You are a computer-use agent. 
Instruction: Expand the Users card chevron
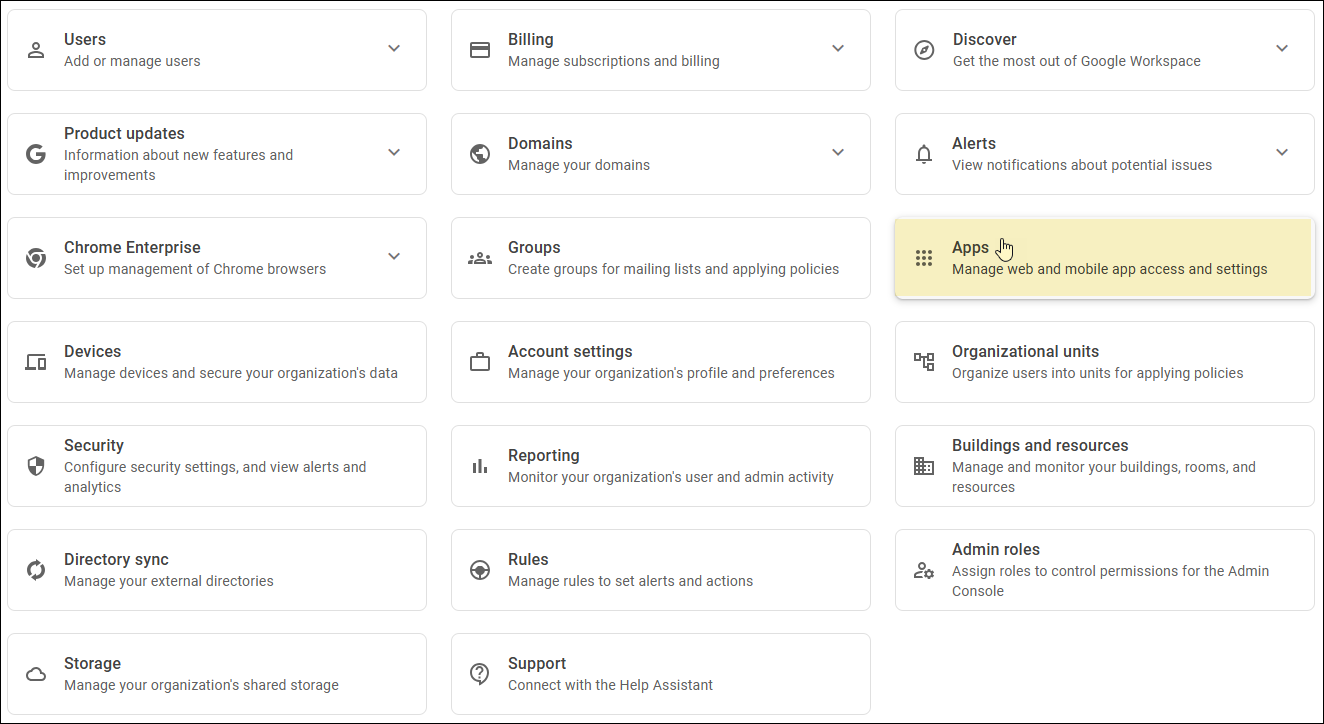(394, 48)
